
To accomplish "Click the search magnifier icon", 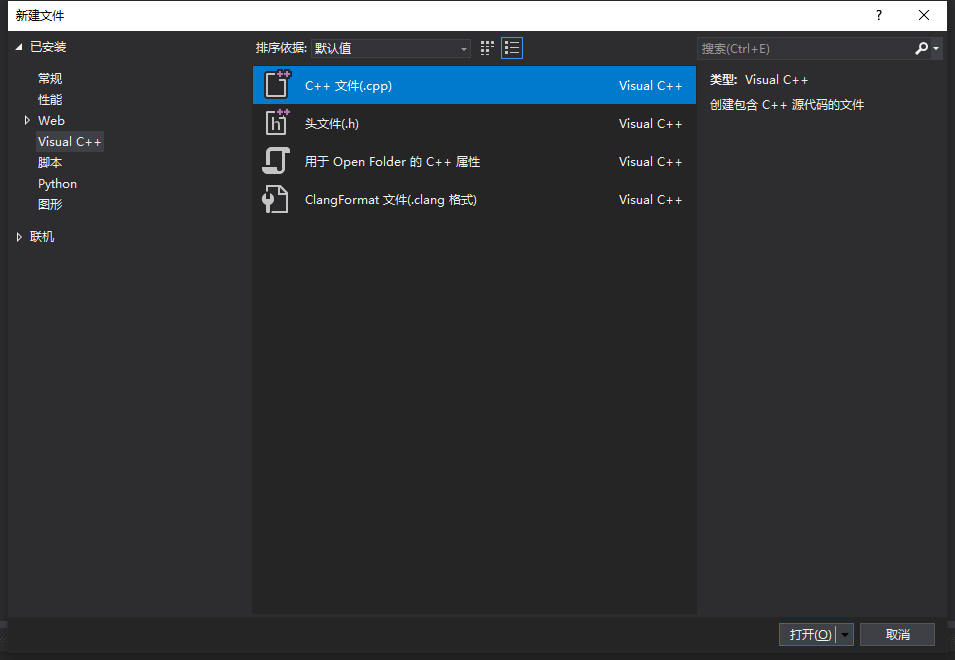I will click(922, 48).
